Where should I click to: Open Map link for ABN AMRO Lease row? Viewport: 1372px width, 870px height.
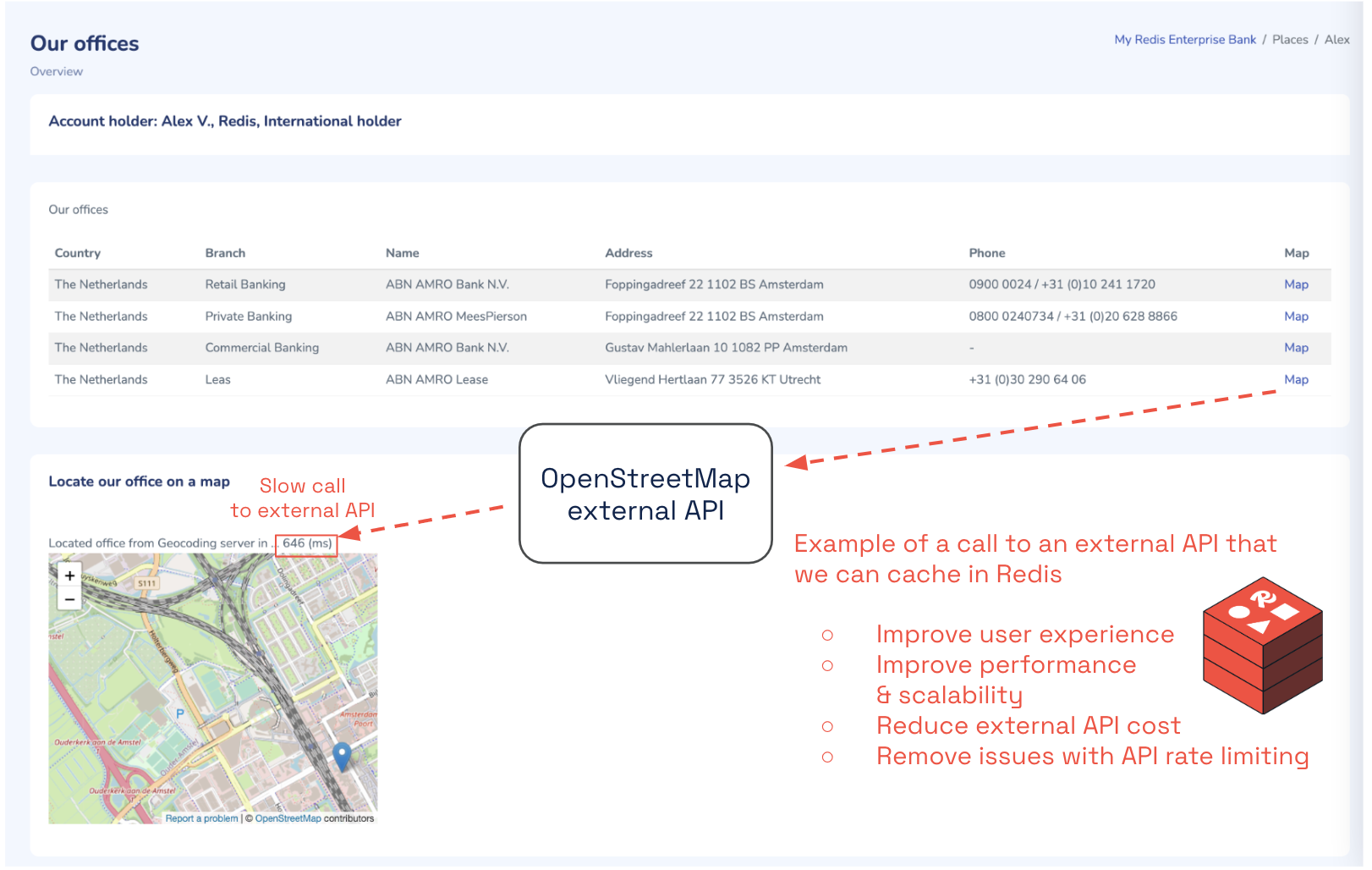[x=1296, y=380]
